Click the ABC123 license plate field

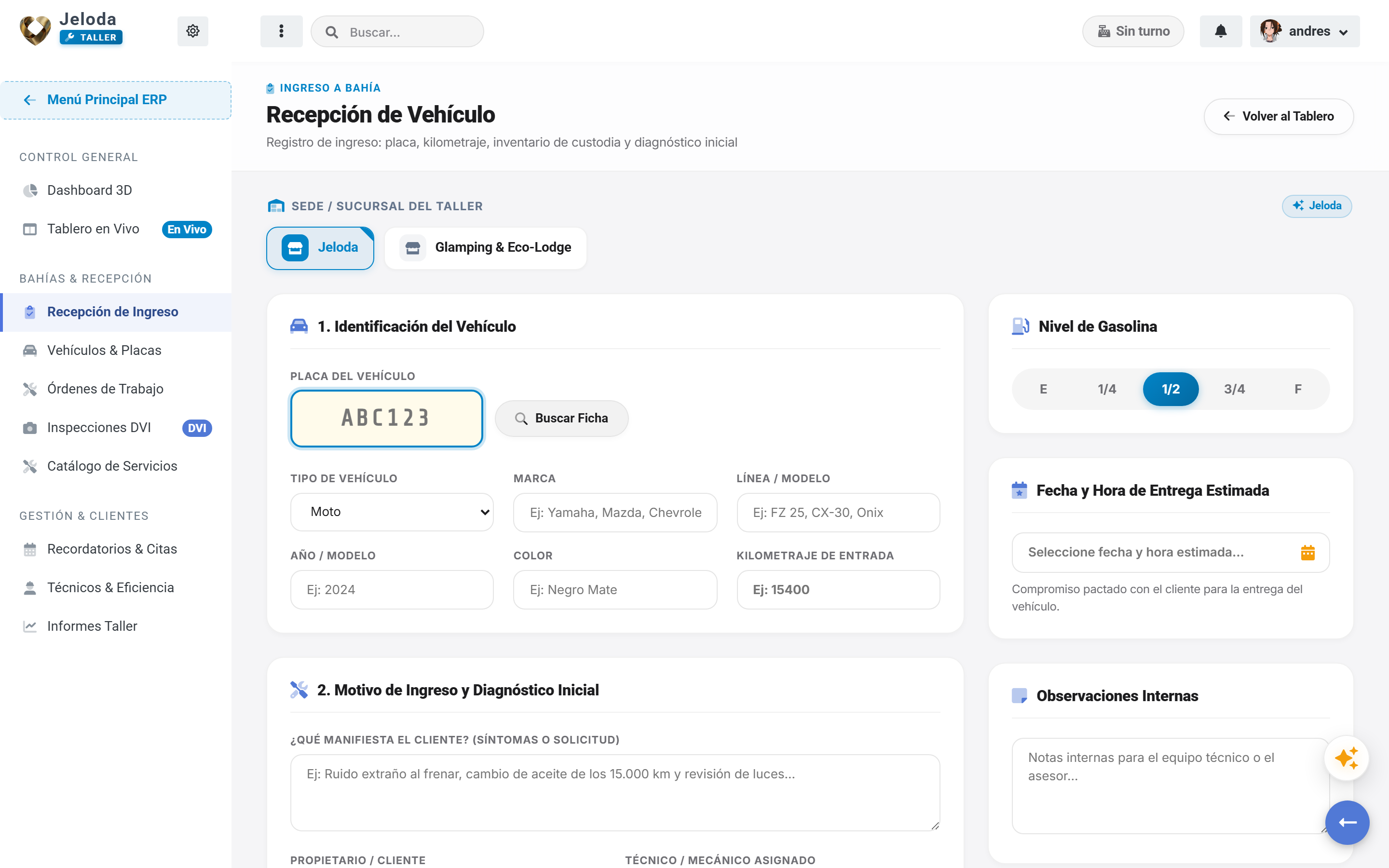386,419
